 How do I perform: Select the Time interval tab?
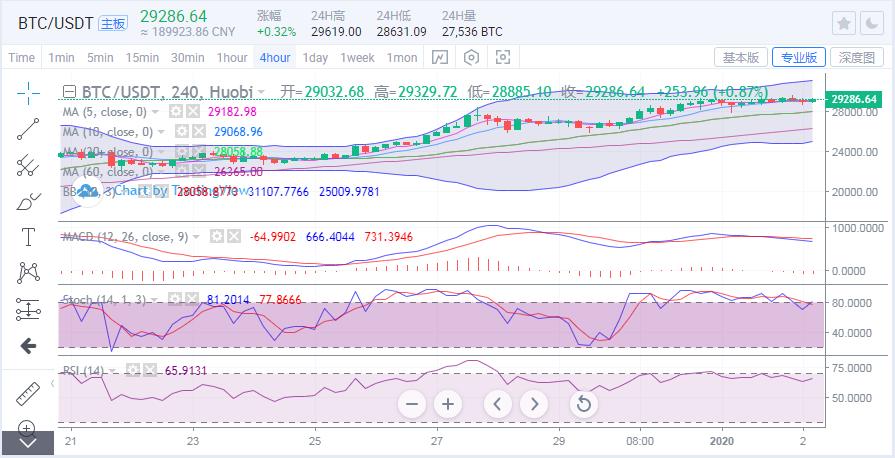pos(22,58)
